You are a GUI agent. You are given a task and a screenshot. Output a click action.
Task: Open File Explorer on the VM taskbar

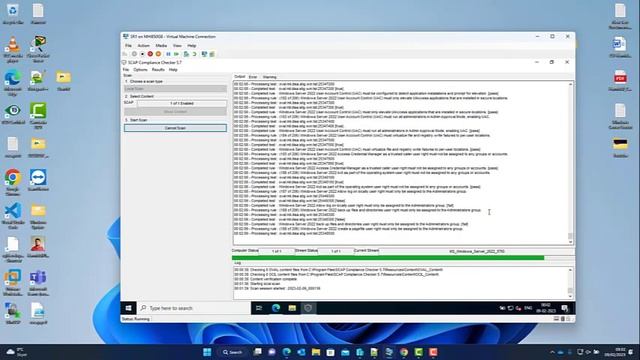292,308
